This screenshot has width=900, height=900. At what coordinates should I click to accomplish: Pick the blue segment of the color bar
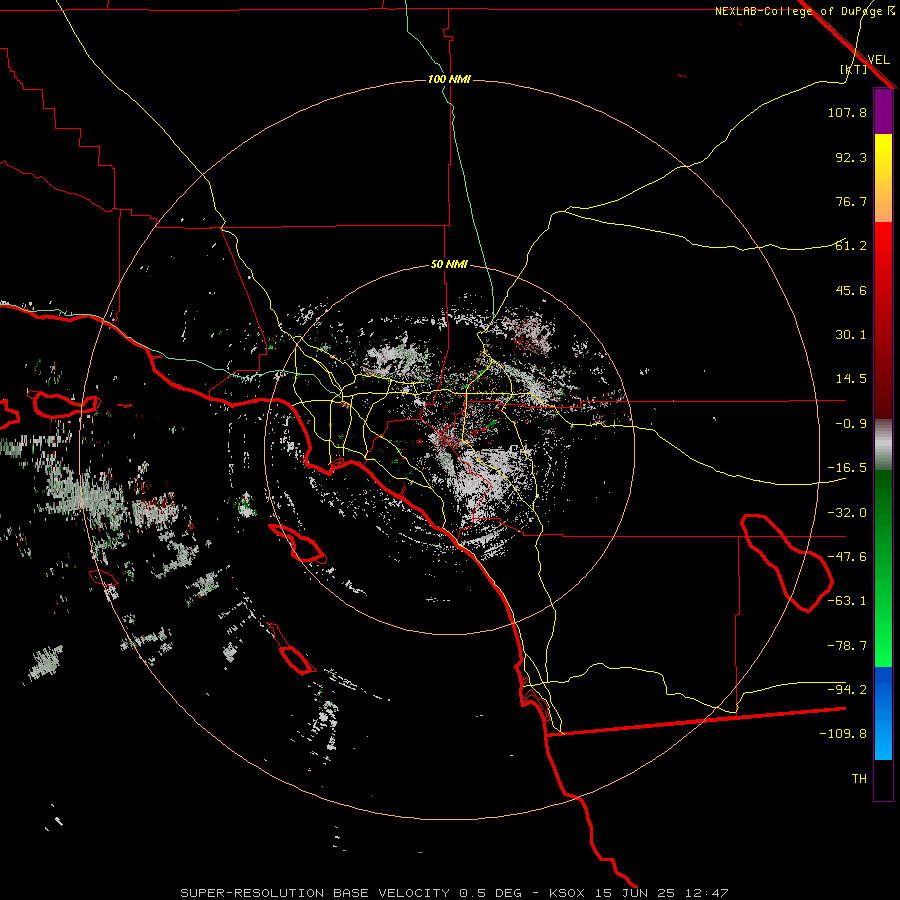tap(883, 713)
